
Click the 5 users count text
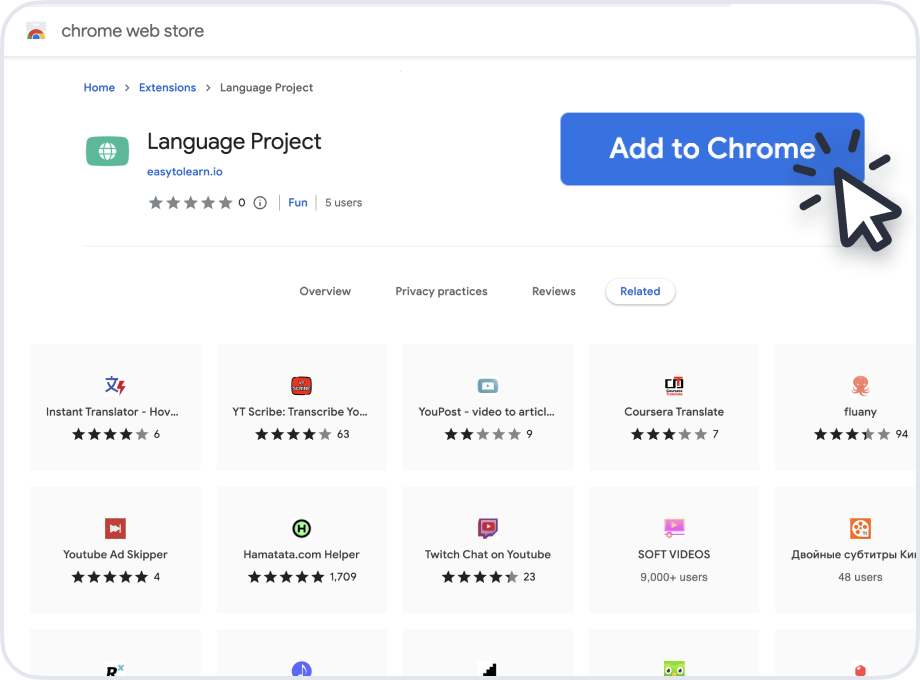pos(344,202)
